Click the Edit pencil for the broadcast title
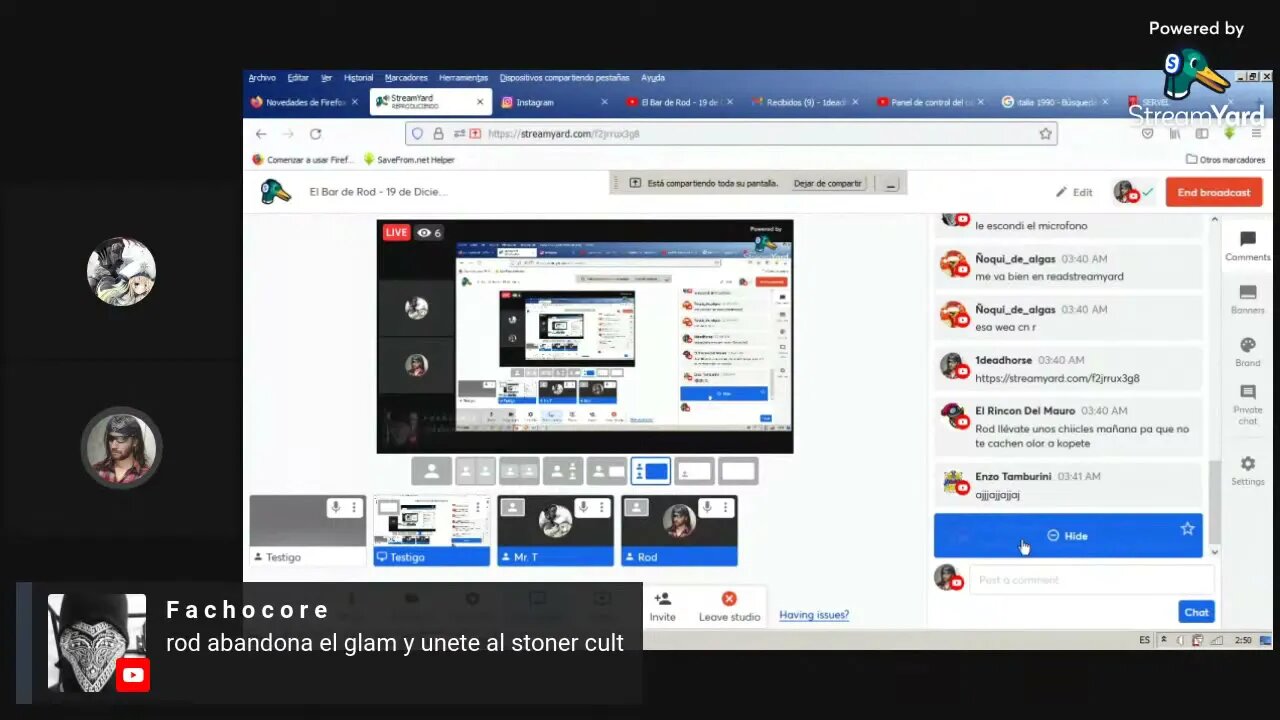 coord(1074,192)
